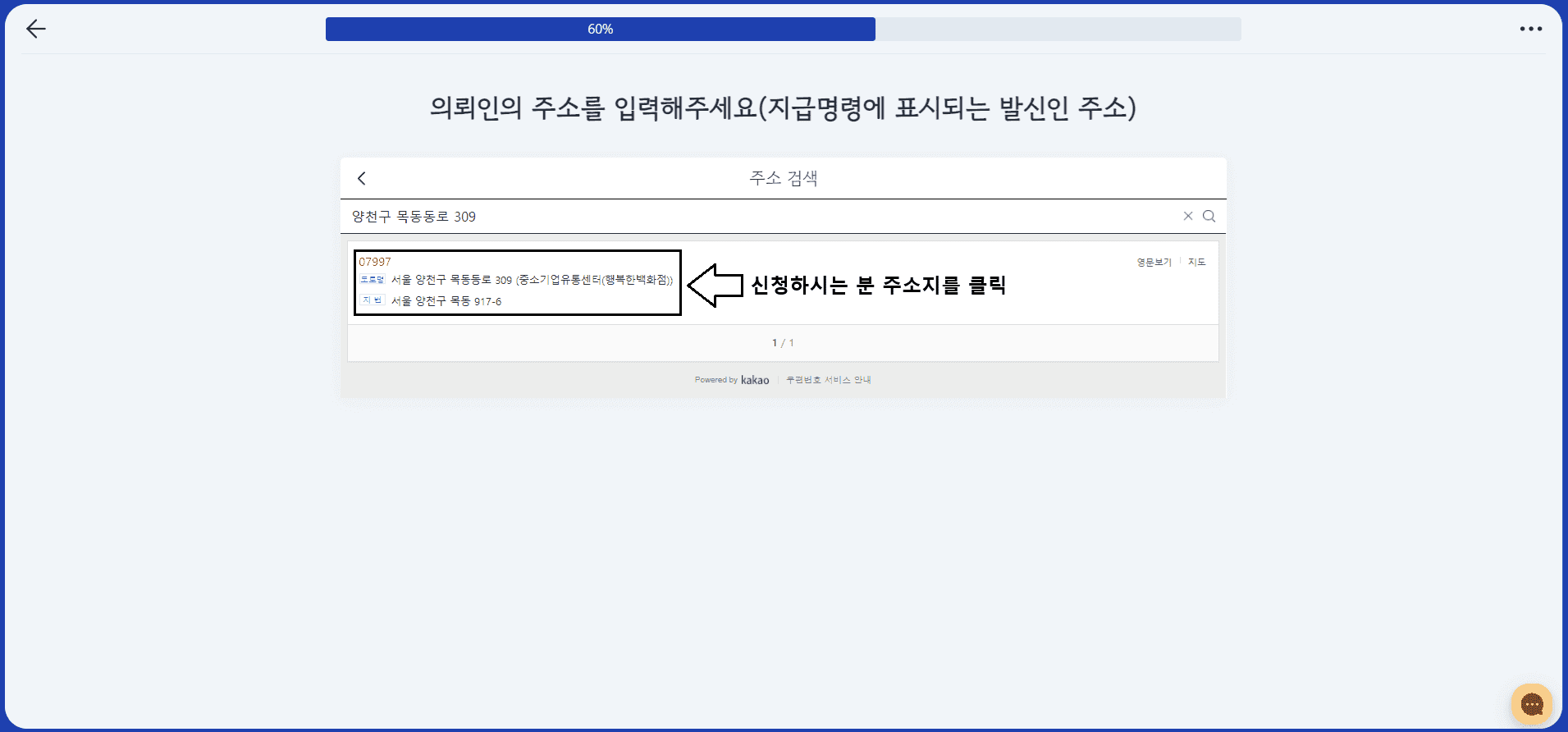This screenshot has width=1568, height=732.
Task: Clear the address search text with X
Action: pos(1187,216)
